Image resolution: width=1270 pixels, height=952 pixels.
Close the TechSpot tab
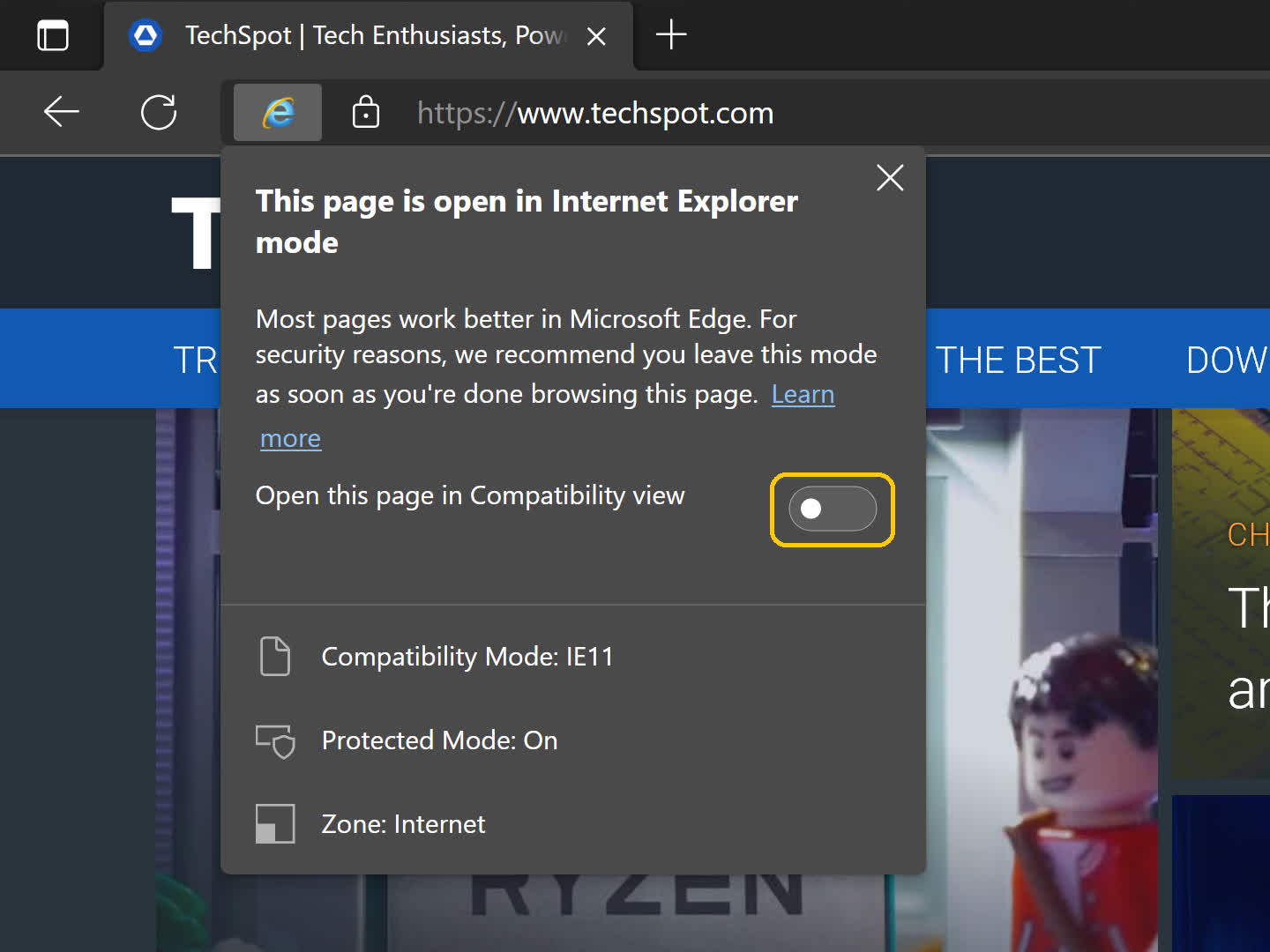click(x=596, y=36)
